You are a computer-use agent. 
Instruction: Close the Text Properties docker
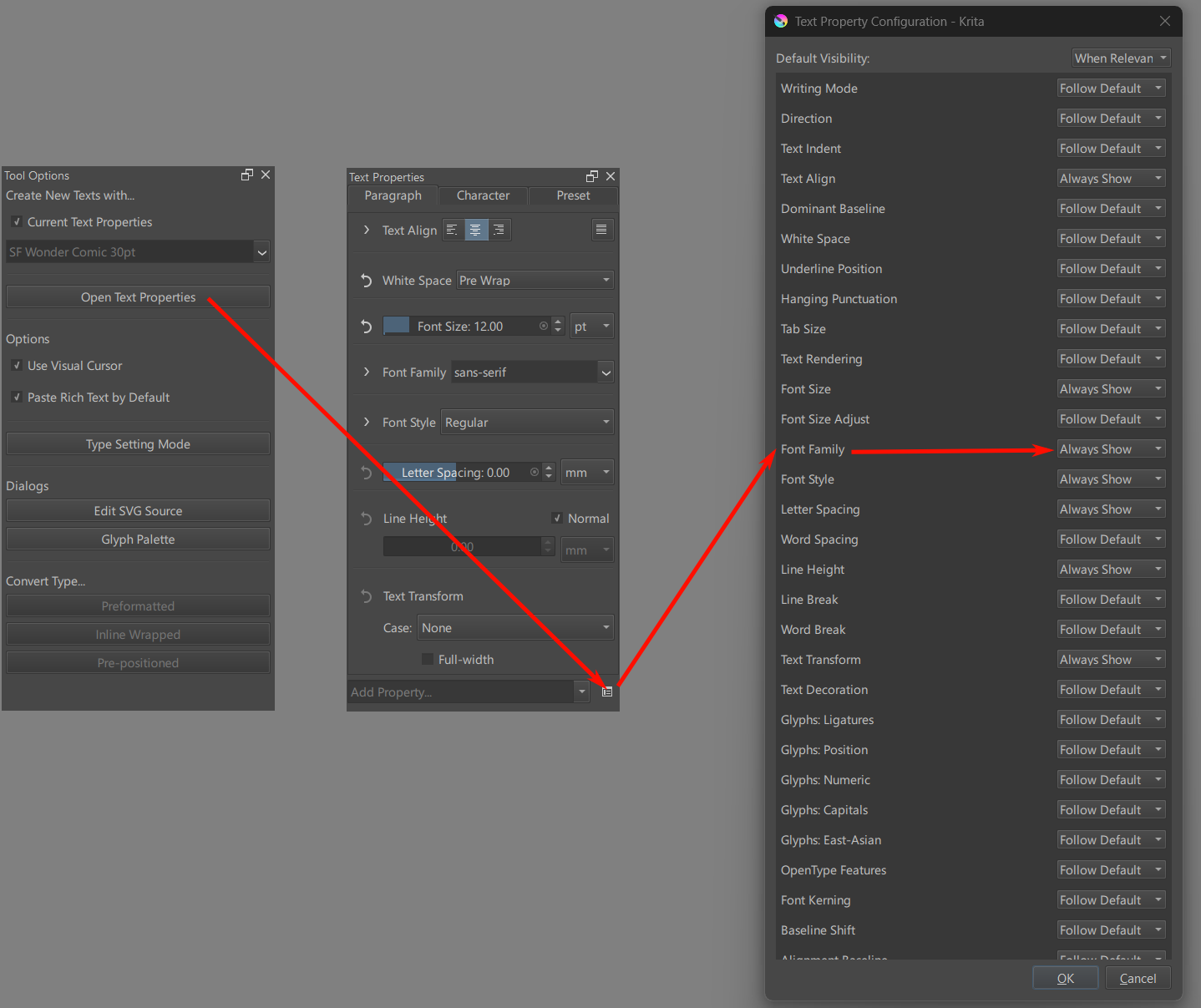click(x=611, y=176)
